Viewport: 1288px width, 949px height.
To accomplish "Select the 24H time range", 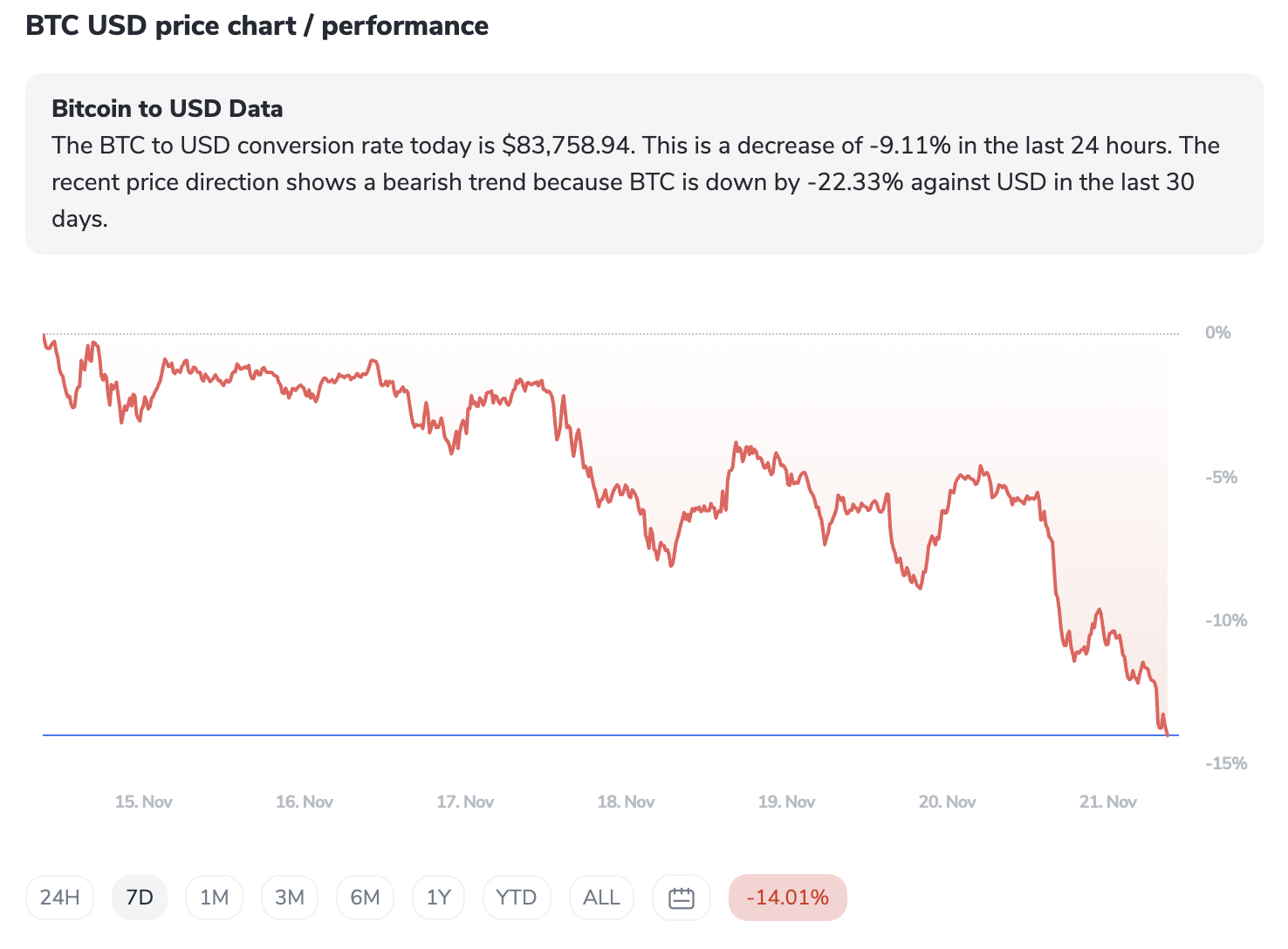I will tap(60, 898).
